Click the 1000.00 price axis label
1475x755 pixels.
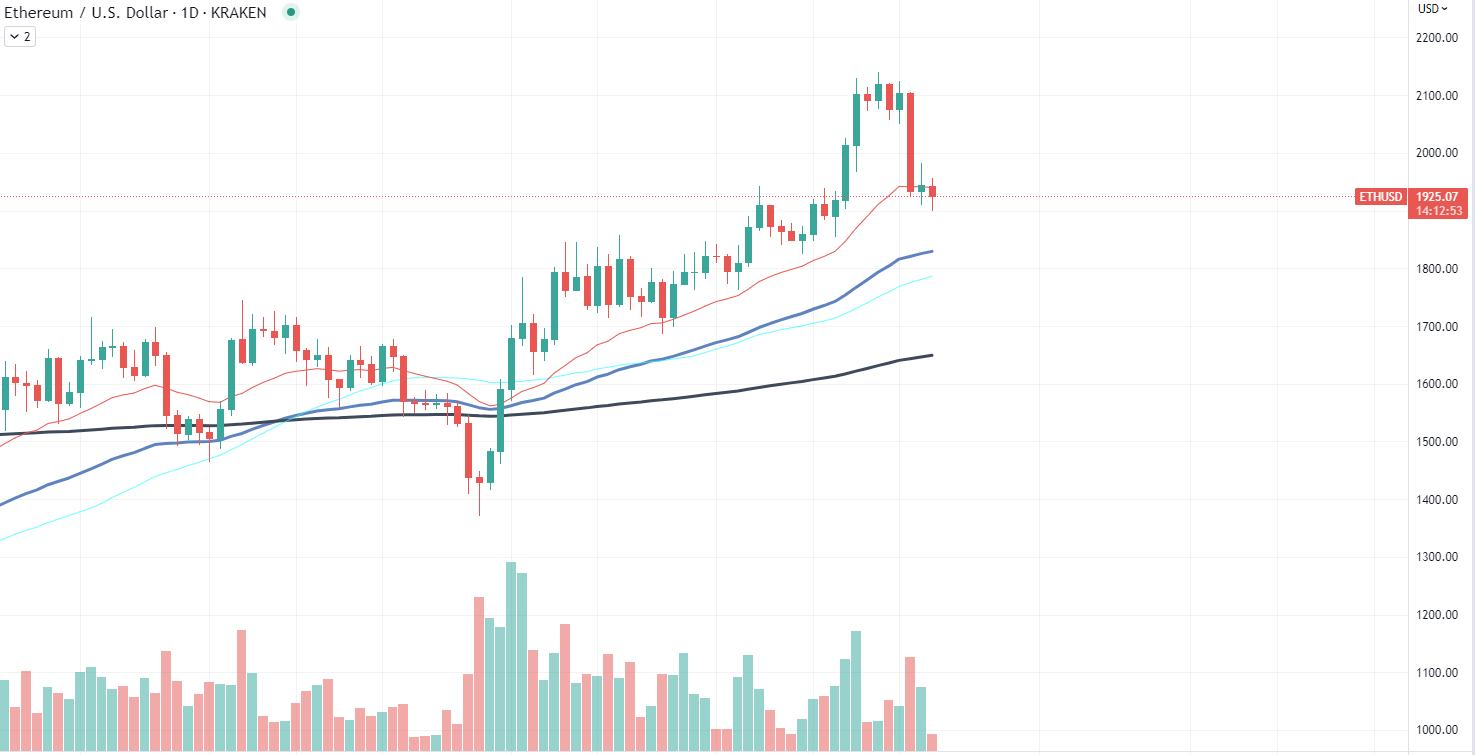1438,731
